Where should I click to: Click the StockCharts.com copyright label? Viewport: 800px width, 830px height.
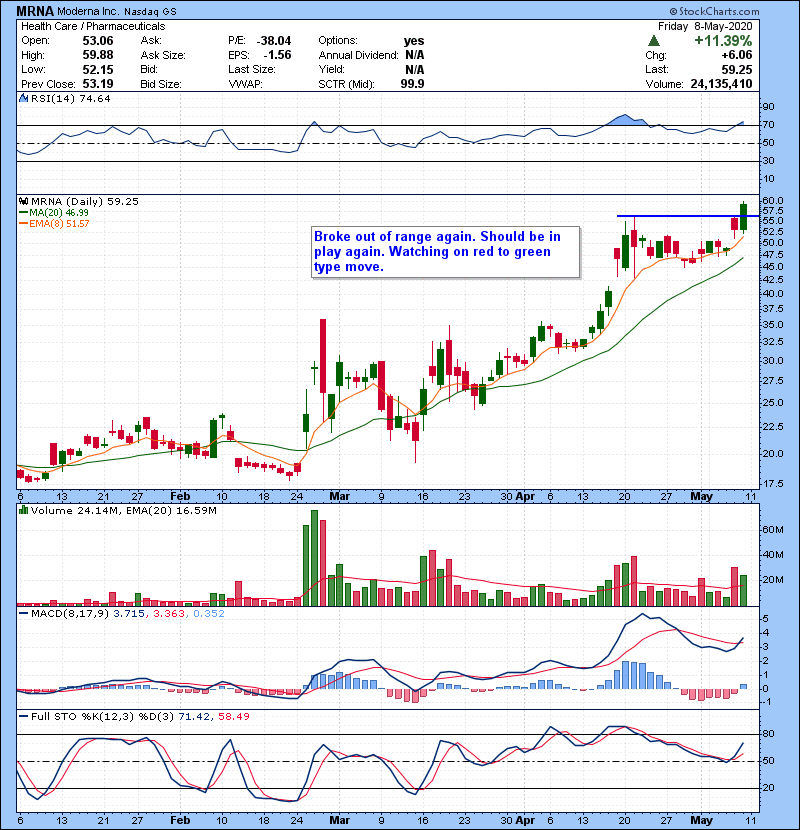pos(714,11)
